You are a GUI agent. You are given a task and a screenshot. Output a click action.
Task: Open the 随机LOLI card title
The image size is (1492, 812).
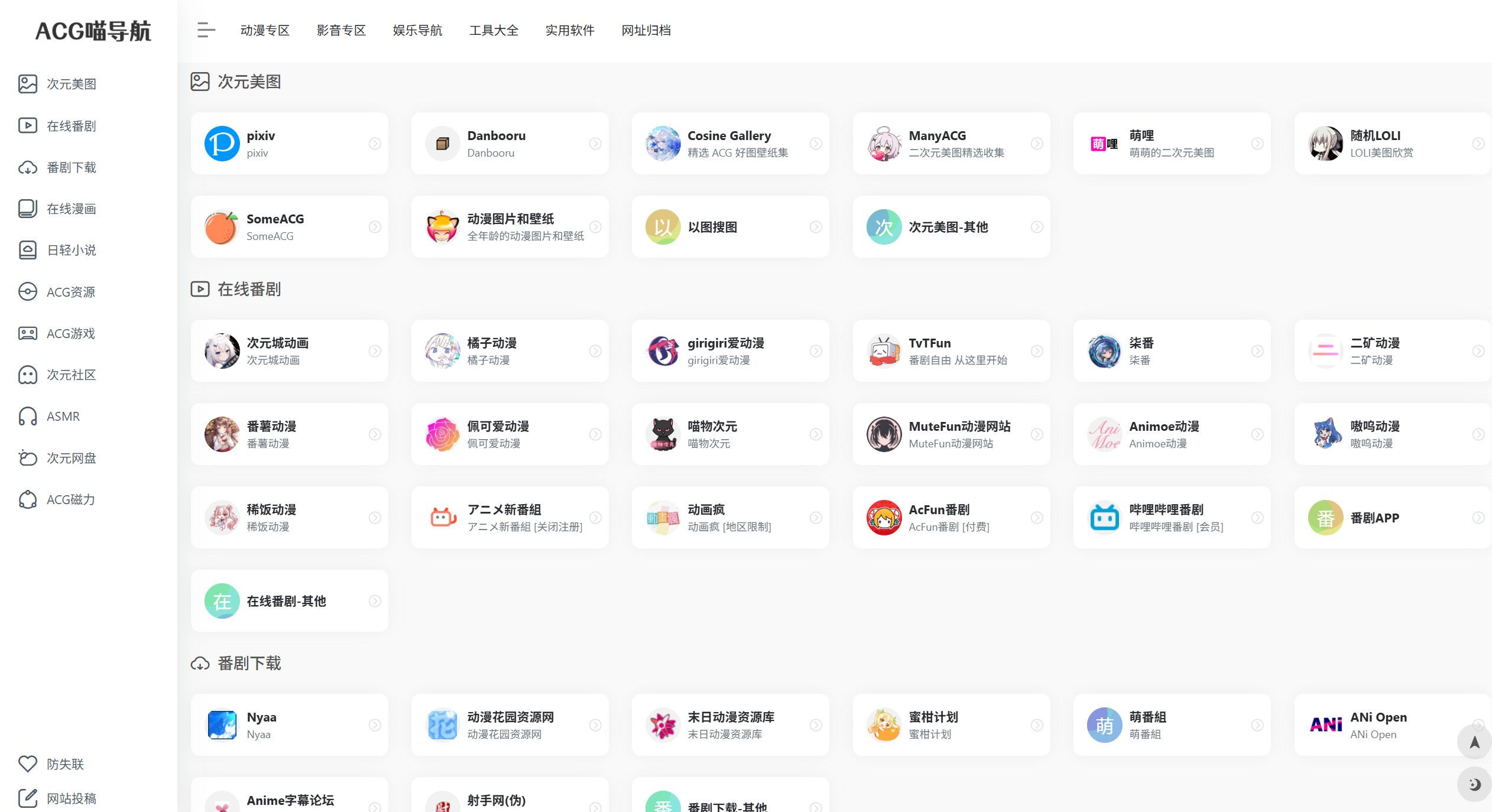[1375, 135]
